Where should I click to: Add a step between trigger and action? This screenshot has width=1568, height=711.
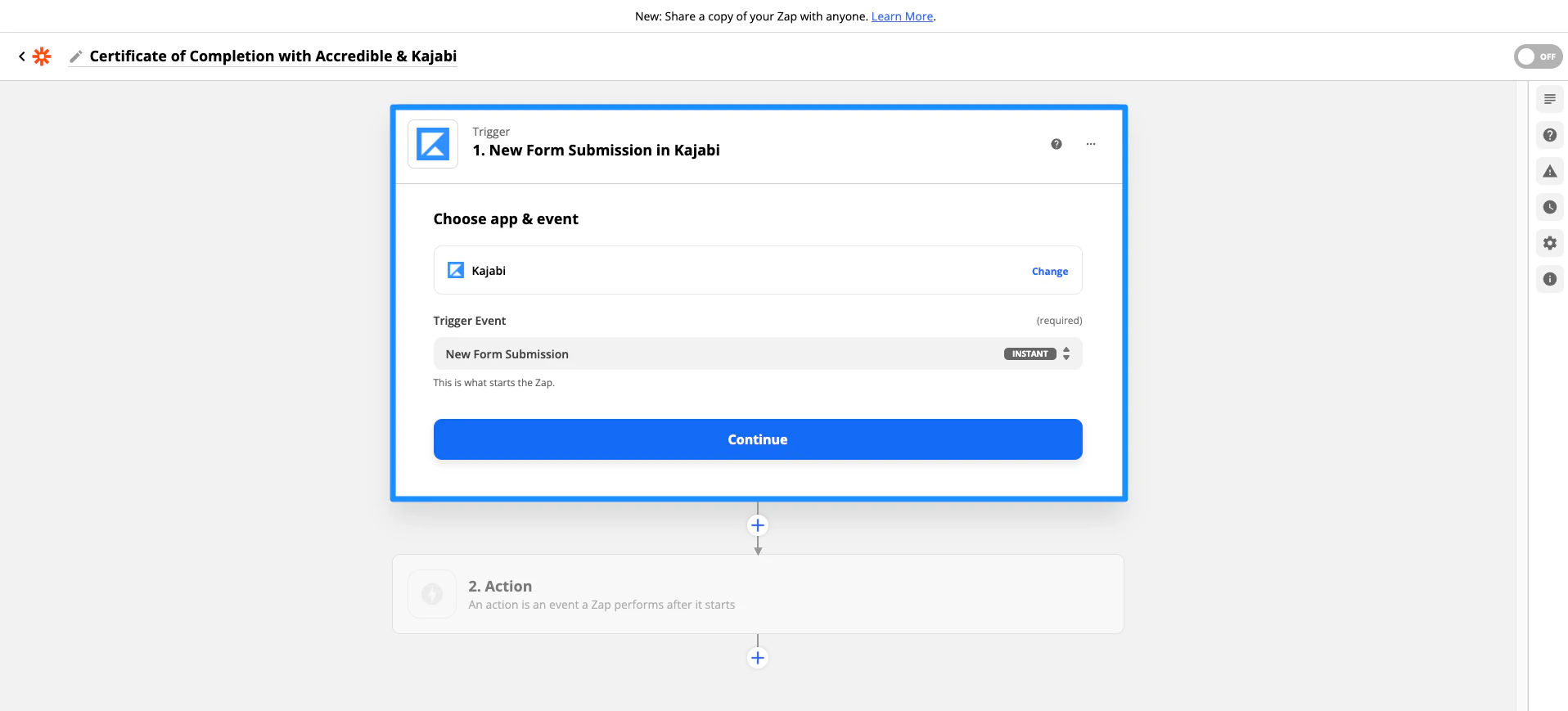pyautogui.click(x=758, y=525)
